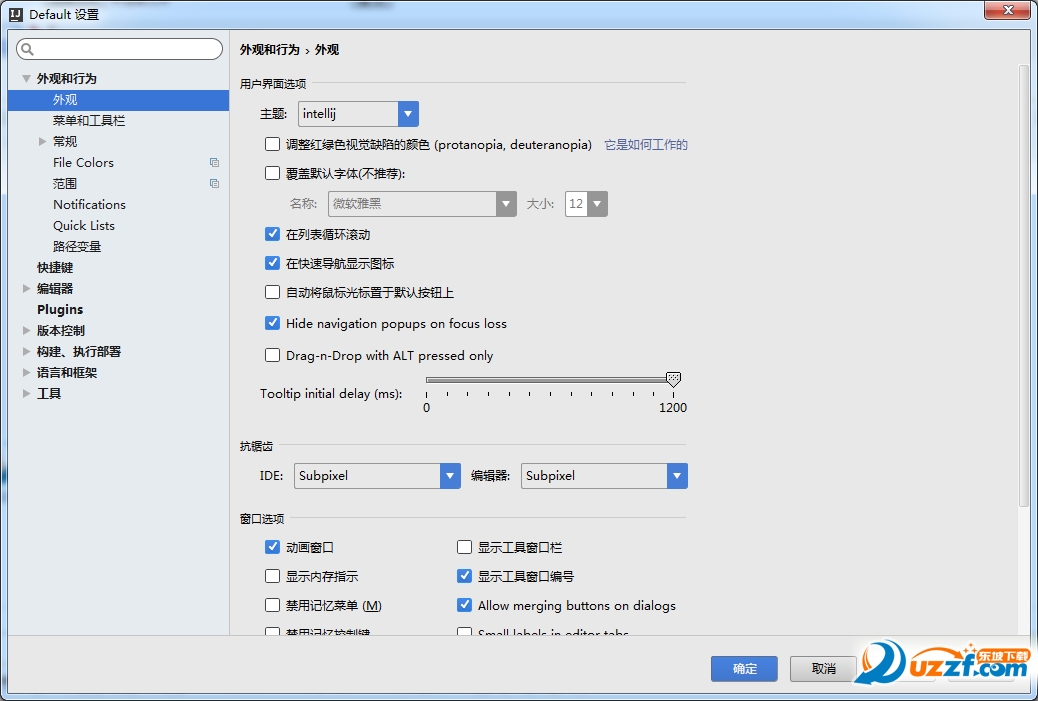
Task: Click the copy icon beside 范围
Action: [214, 183]
